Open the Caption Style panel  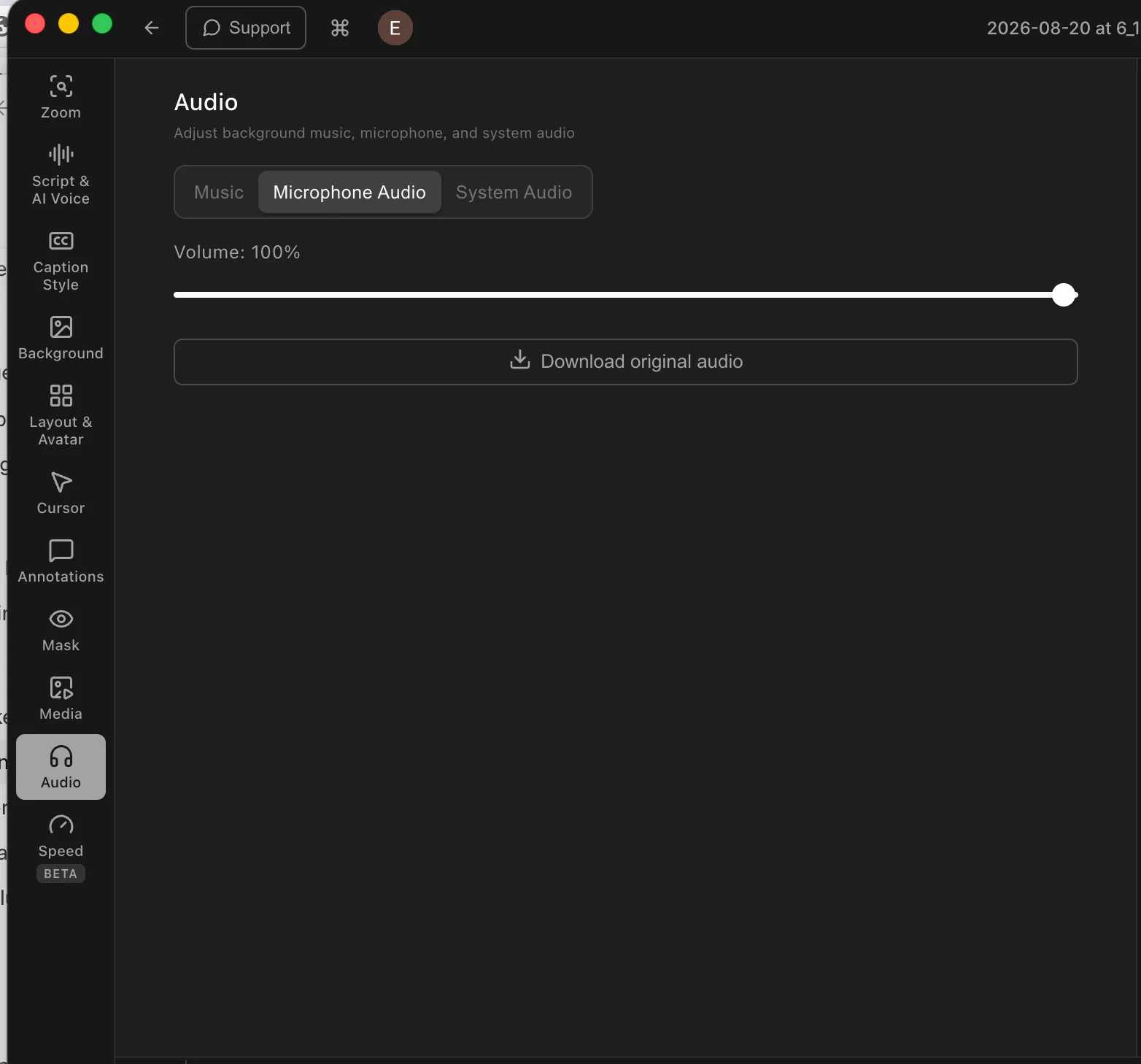61,261
